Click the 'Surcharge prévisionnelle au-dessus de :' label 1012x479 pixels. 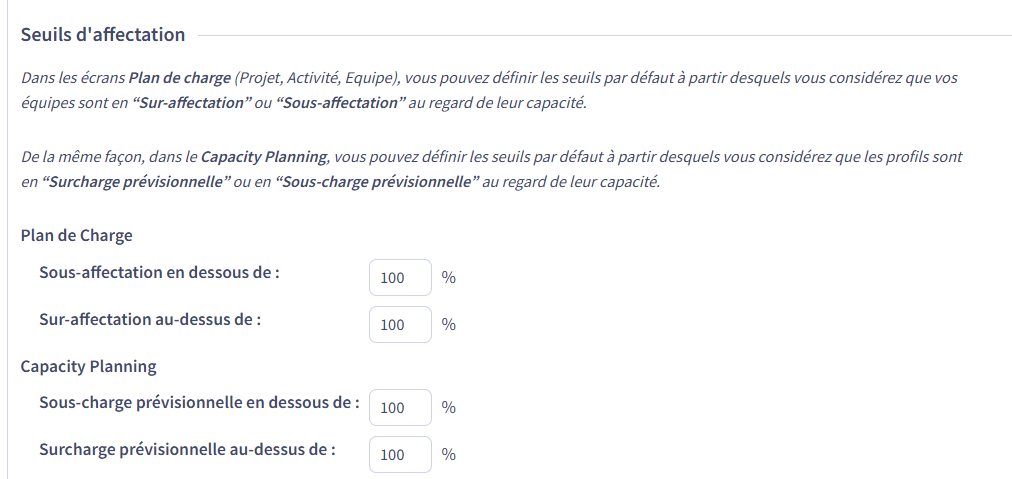point(188,449)
